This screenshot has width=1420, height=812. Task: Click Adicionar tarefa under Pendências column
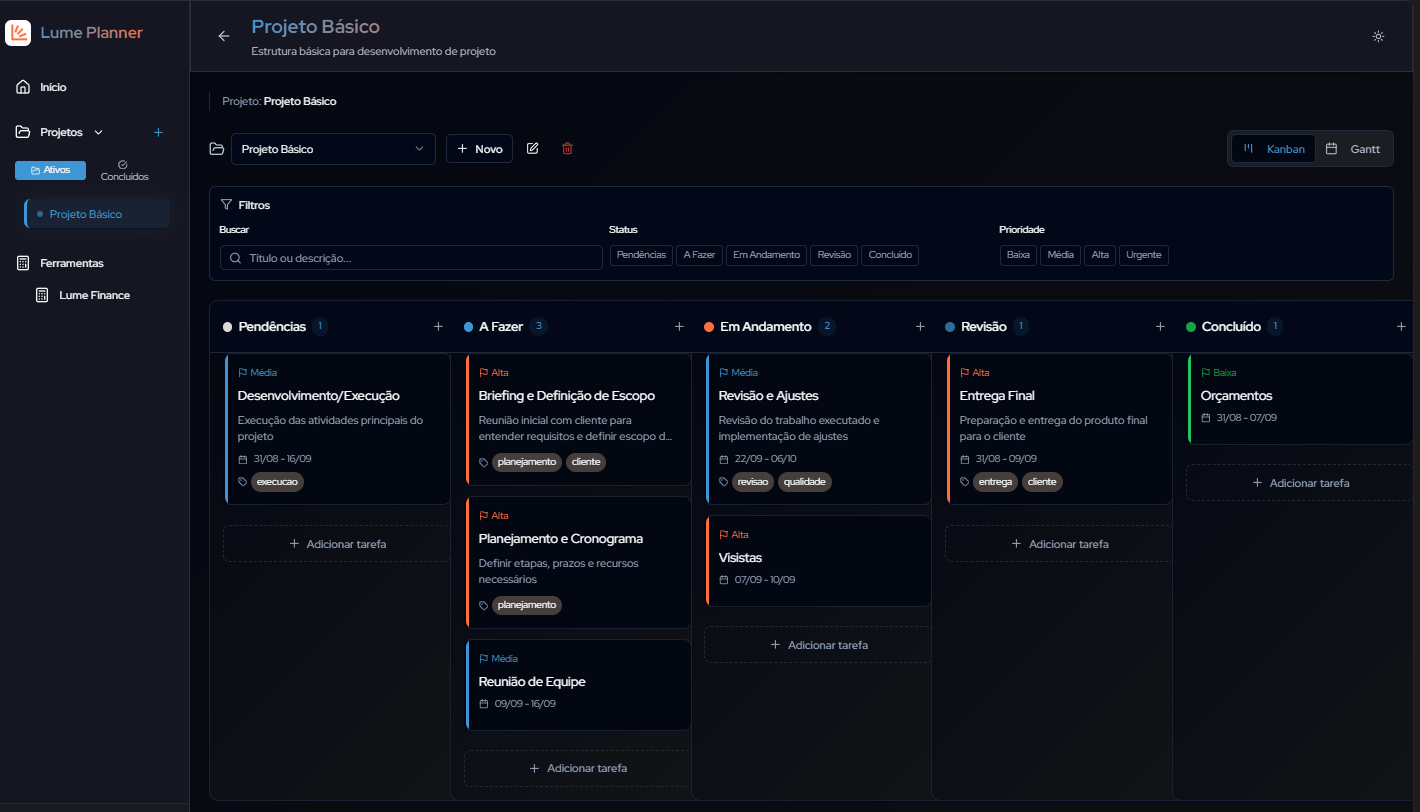[x=337, y=544]
